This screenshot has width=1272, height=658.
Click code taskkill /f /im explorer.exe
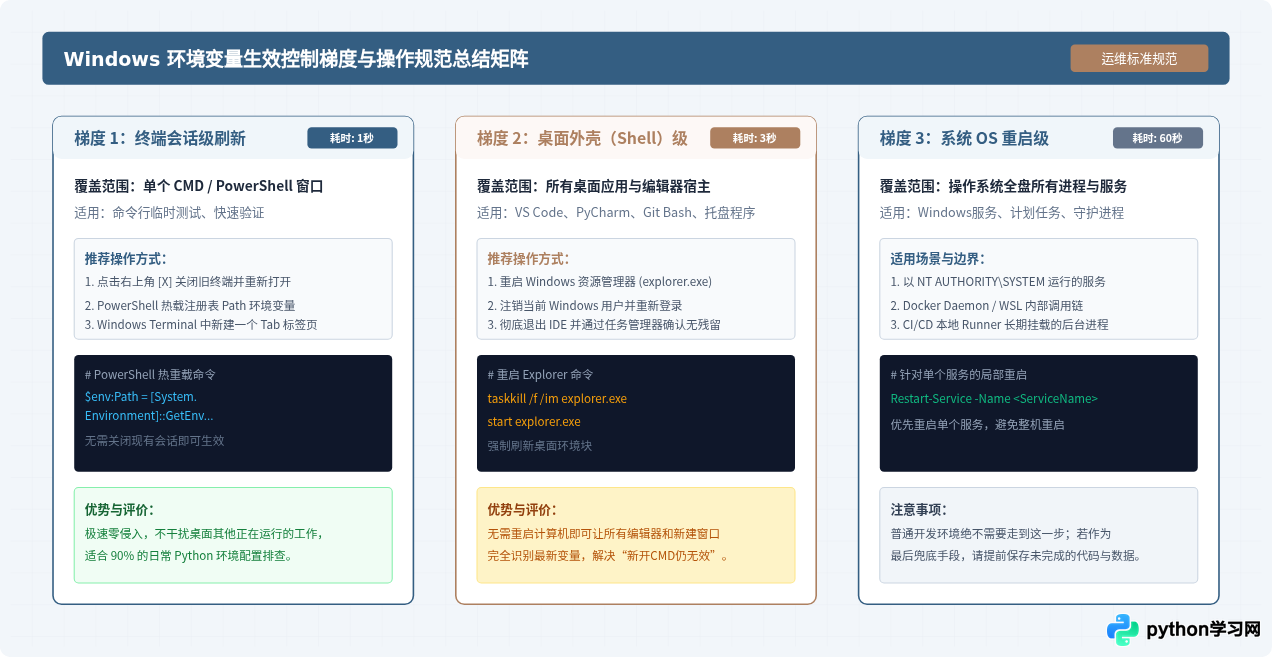tap(557, 398)
